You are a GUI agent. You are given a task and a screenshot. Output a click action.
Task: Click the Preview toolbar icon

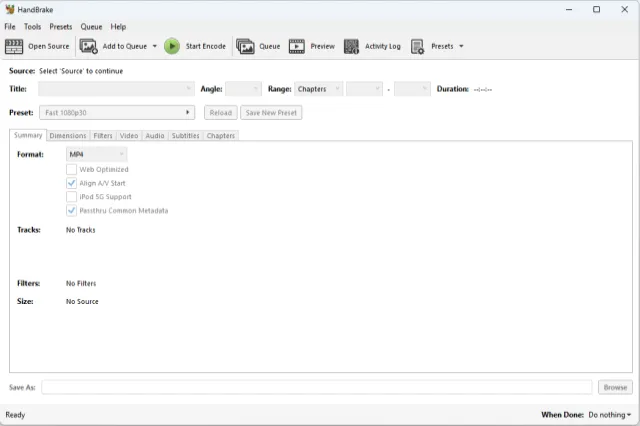pos(297,46)
